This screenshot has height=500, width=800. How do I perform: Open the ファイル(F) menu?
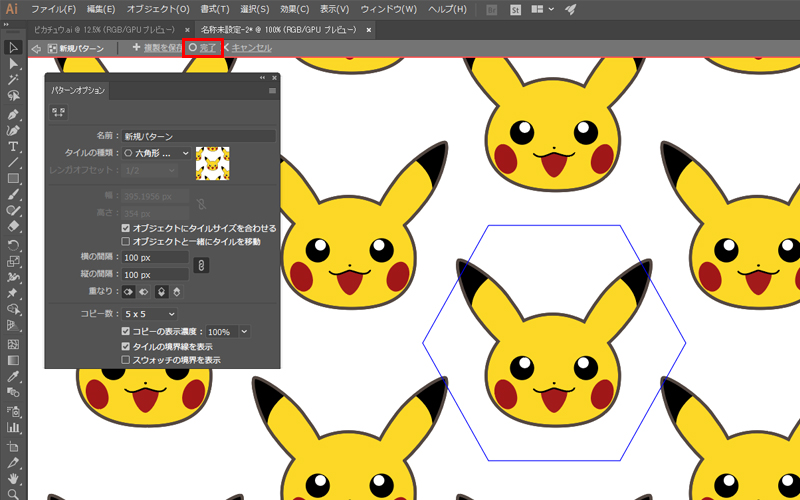(x=54, y=9)
